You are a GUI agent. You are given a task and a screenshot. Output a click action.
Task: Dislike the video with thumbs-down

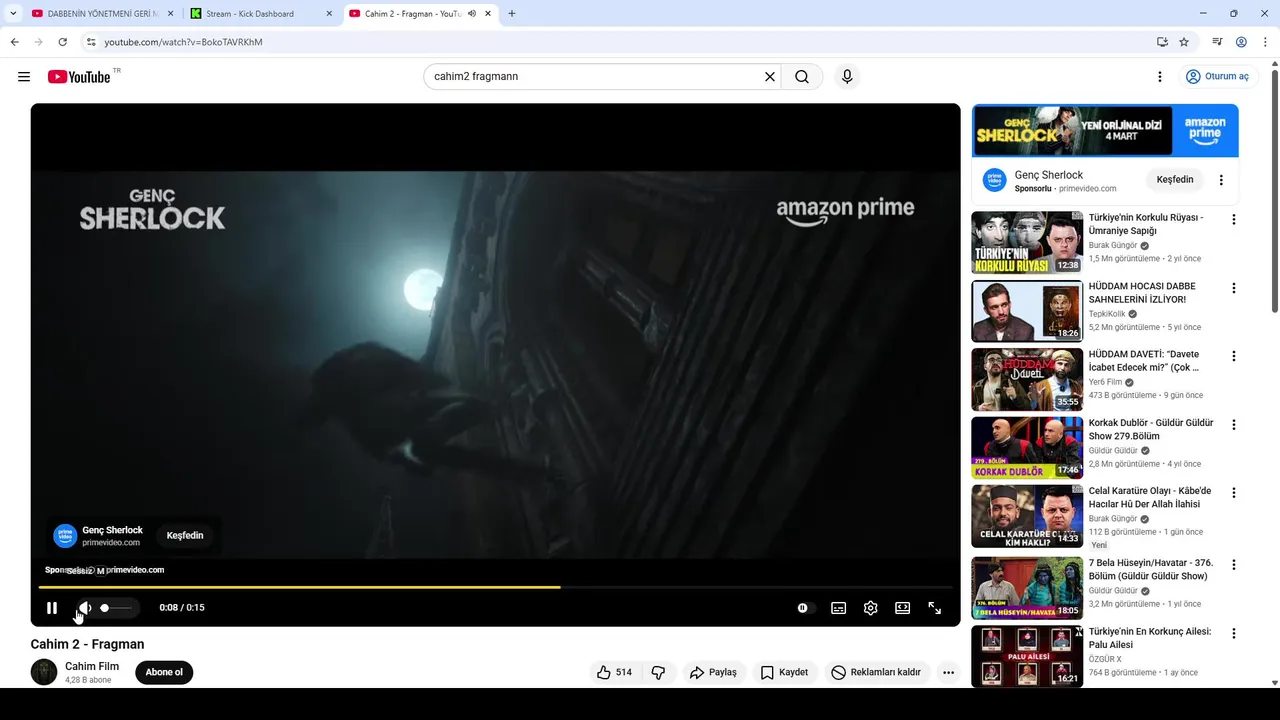[x=658, y=673]
